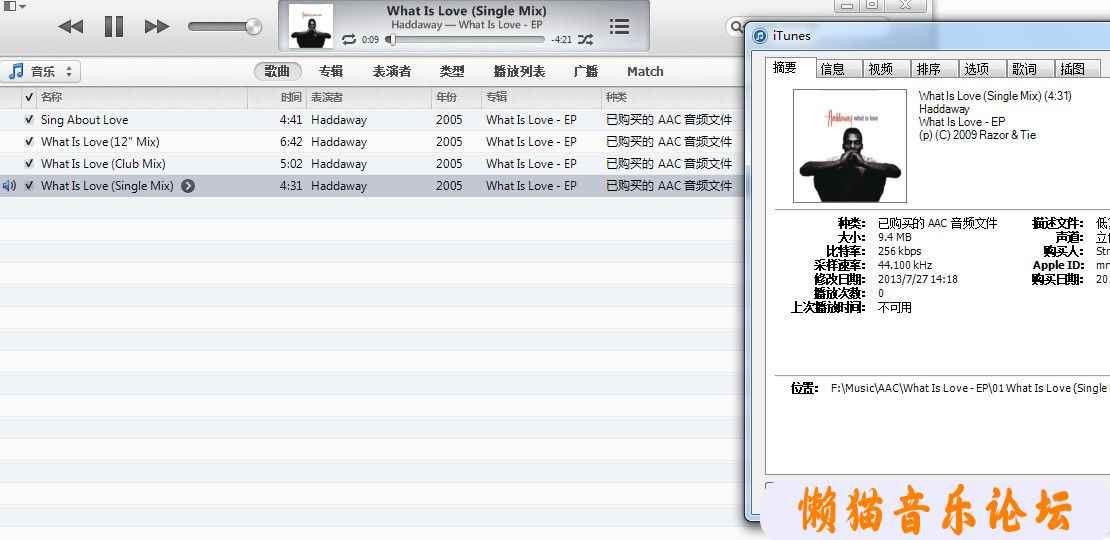Screen dimensions: 1110x540
Task: Switch to the 歌曲 view tab
Action: click(x=278, y=71)
